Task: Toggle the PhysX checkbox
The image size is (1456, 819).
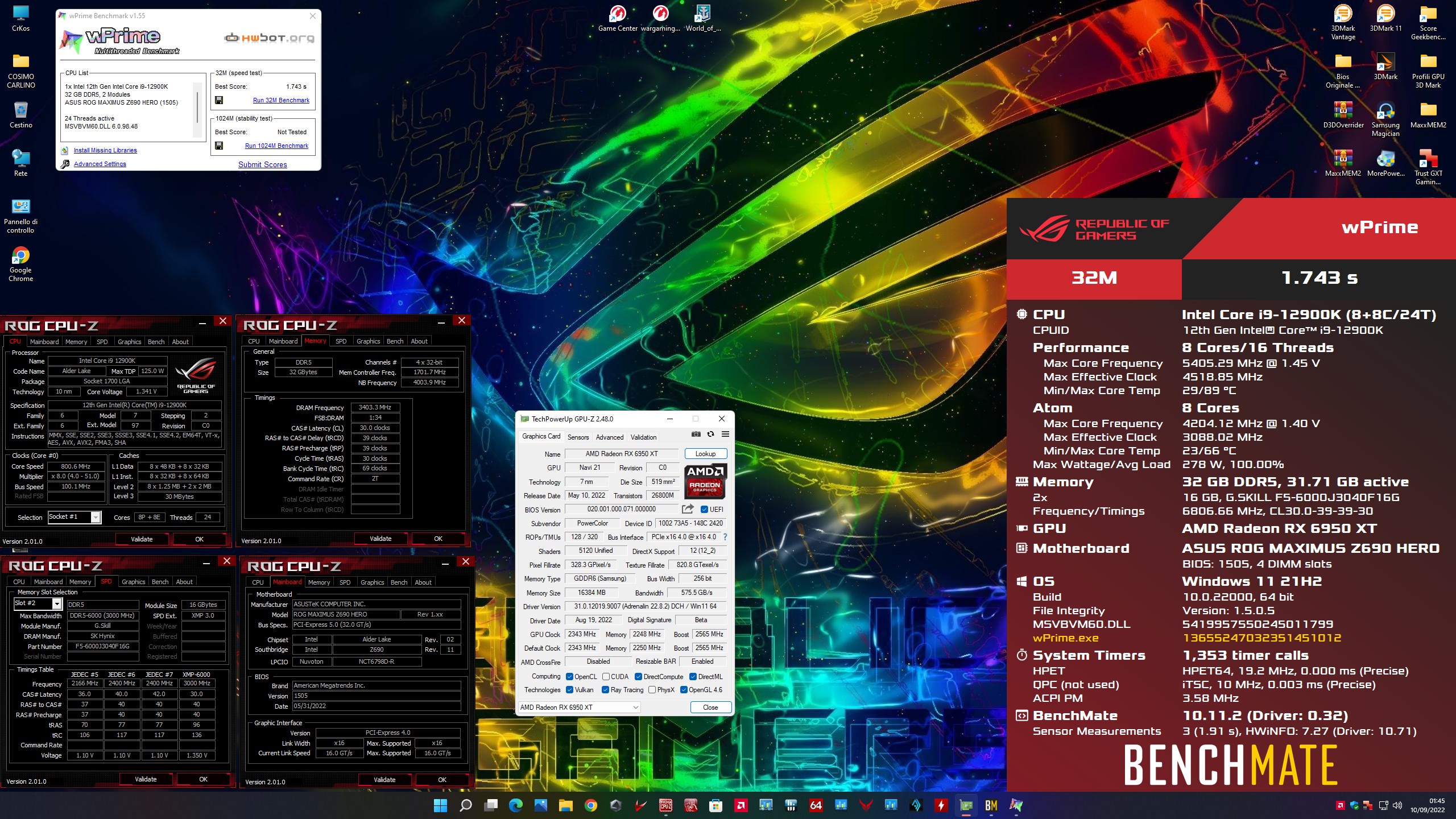Action: click(652, 690)
